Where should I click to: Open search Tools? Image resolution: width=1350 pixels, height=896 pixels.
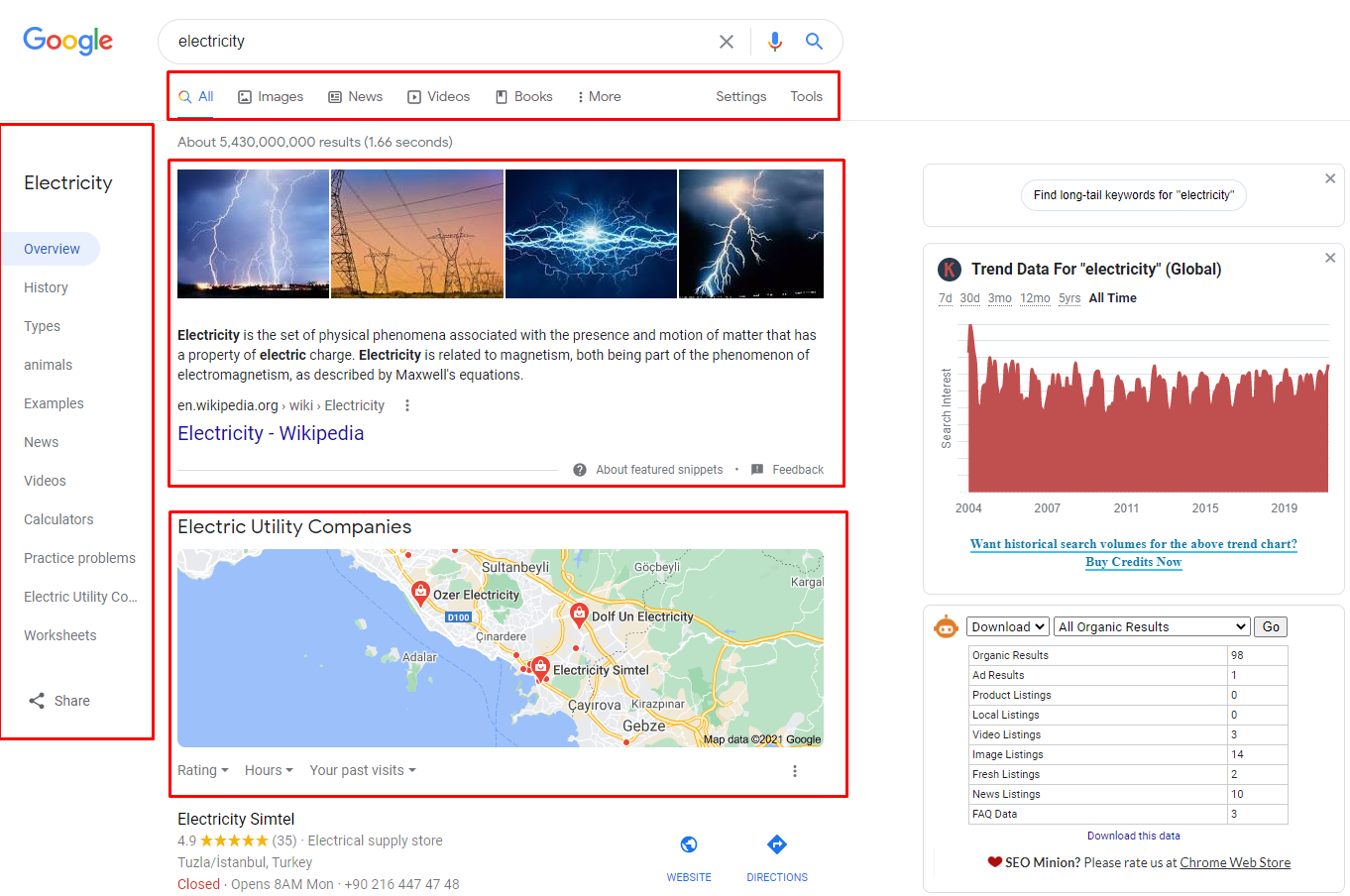click(x=807, y=96)
